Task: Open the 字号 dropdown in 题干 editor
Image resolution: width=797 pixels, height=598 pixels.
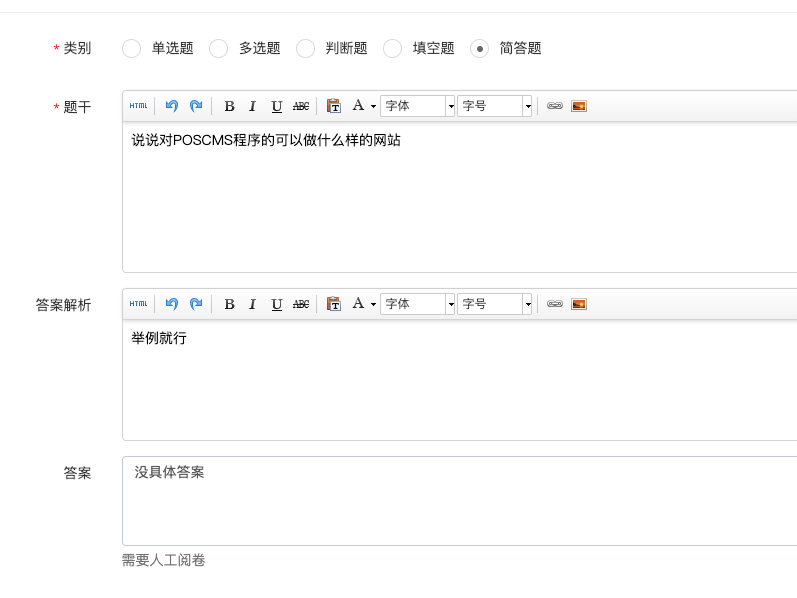Action: (494, 106)
